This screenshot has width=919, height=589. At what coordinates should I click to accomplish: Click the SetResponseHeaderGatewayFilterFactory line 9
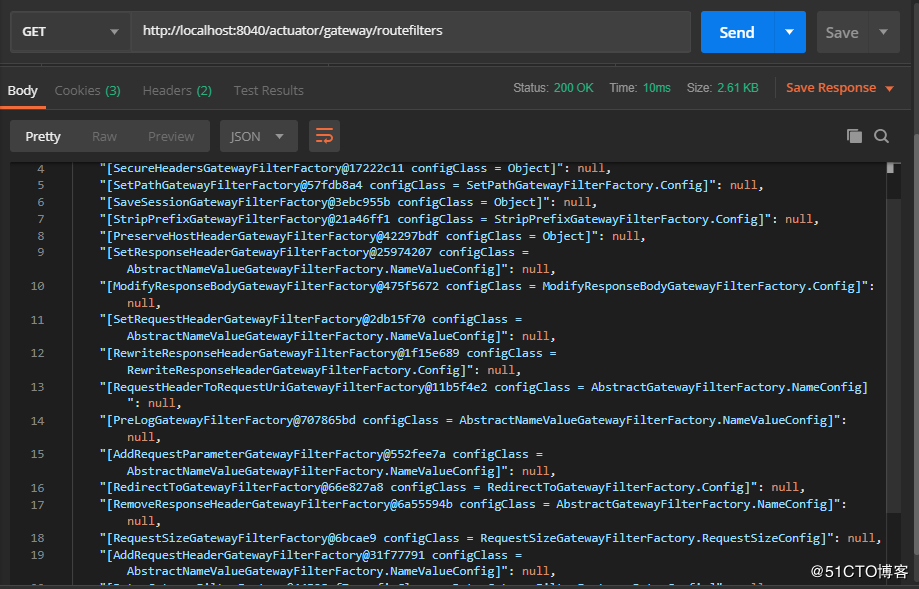[328, 261]
